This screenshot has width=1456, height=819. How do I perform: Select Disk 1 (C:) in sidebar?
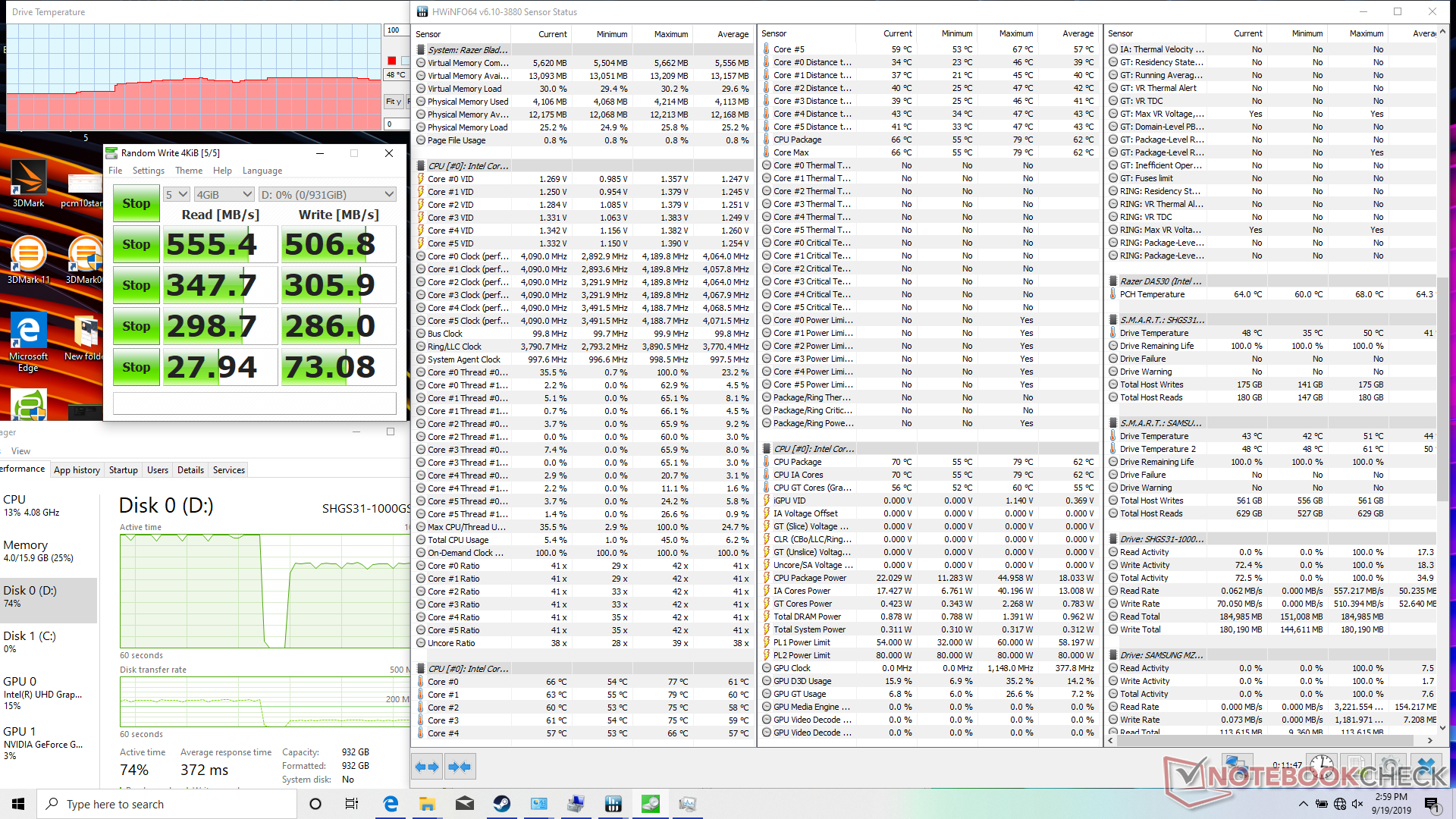(x=49, y=642)
